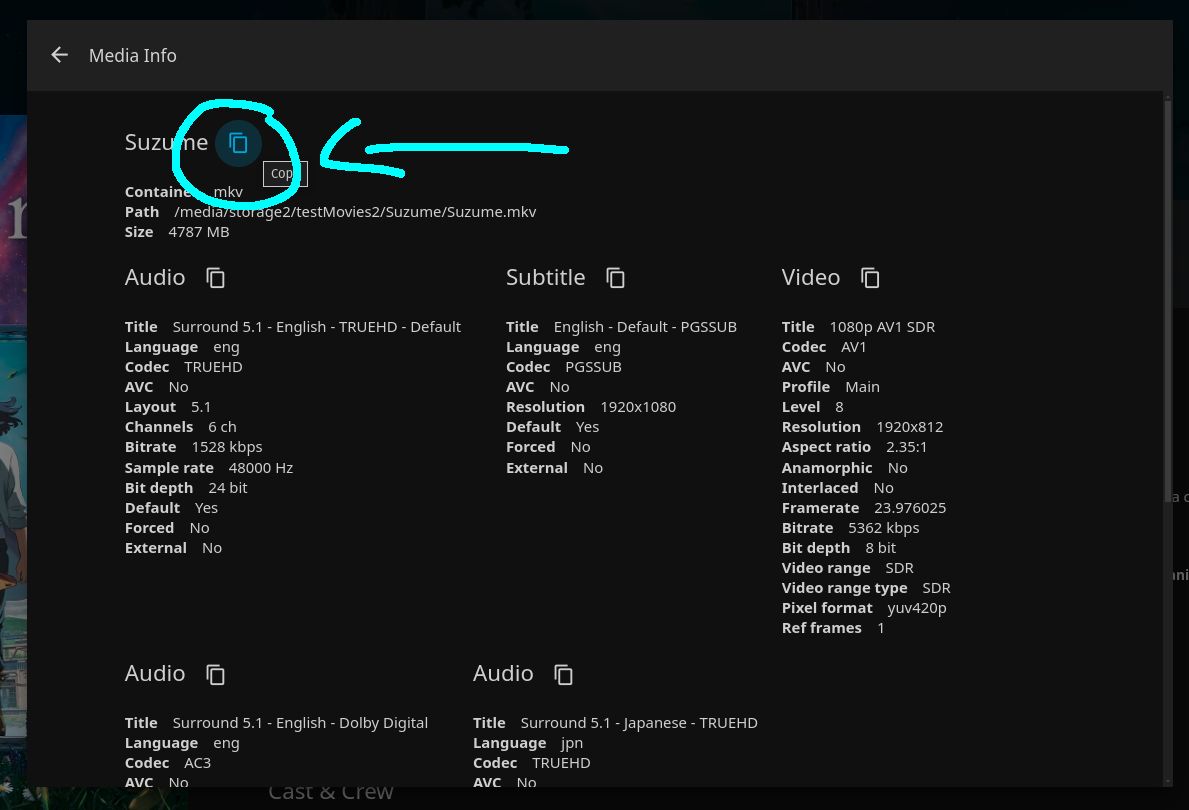Image resolution: width=1189 pixels, height=810 pixels.
Task: Copy the English TRUEHD Audio stream info
Action: tap(216, 278)
